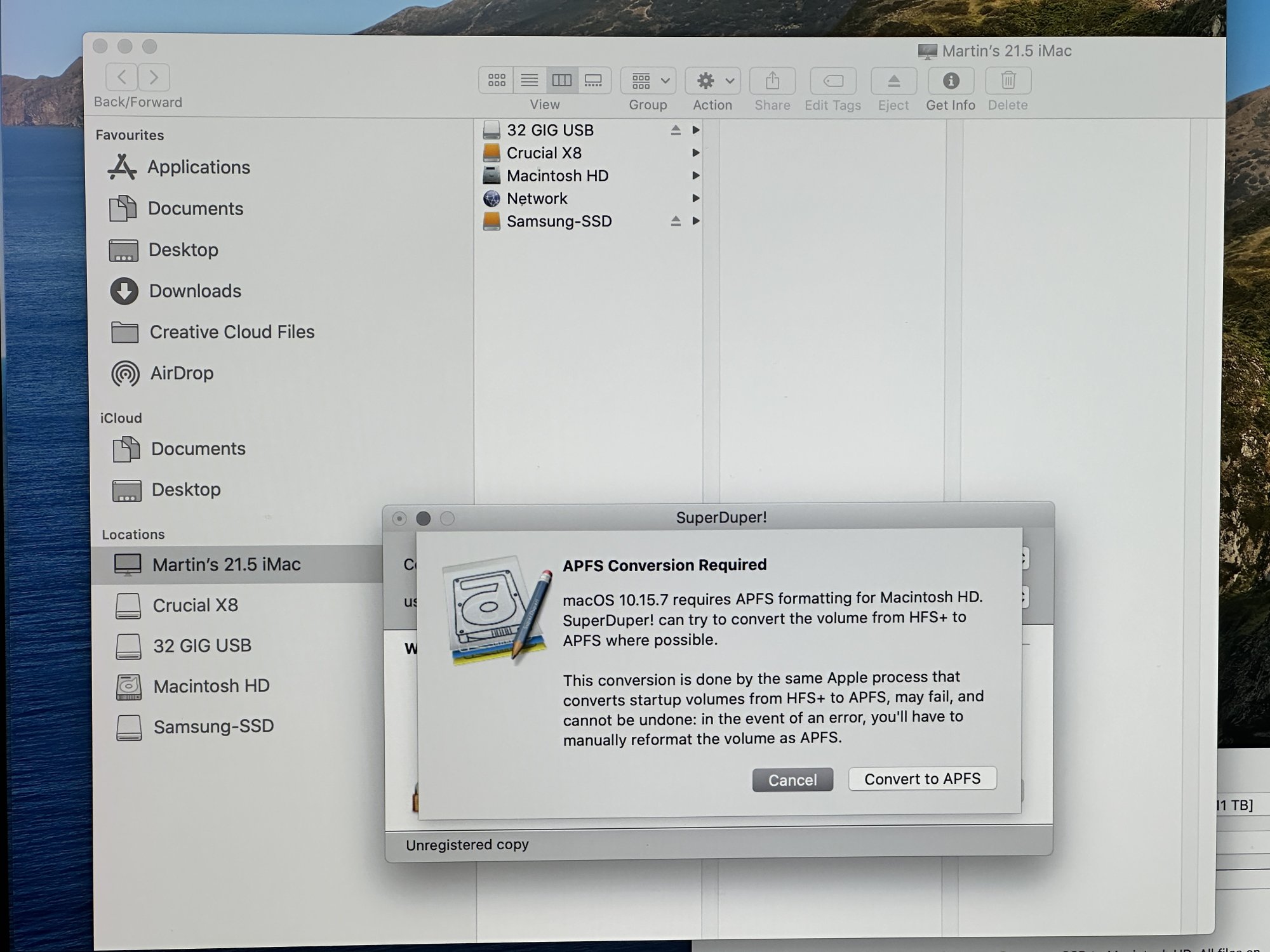Open the Group dropdown menu
The width and height of the screenshot is (1270, 952).
pyautogui.click(x=648, y=81)
